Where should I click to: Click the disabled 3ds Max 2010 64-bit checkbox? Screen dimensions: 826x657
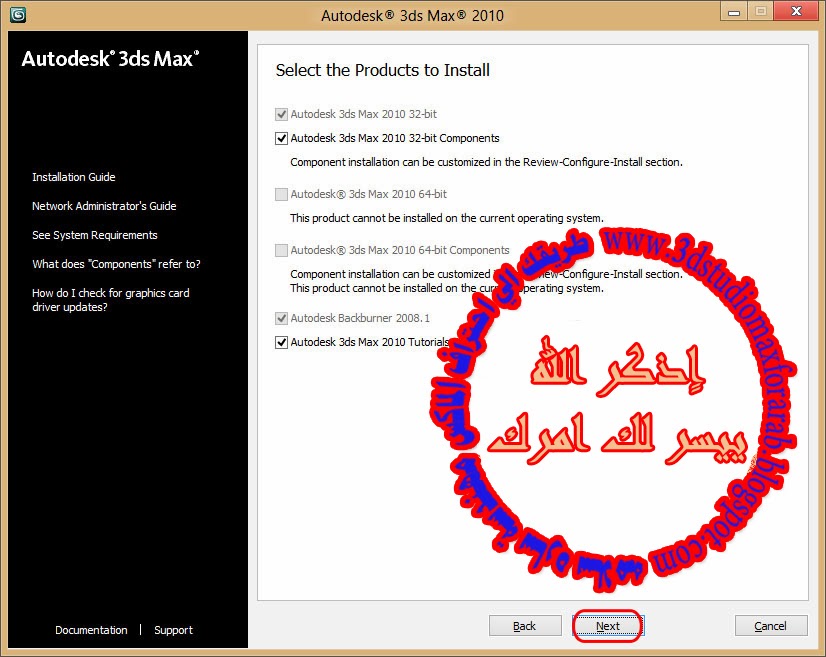(281, 194)
